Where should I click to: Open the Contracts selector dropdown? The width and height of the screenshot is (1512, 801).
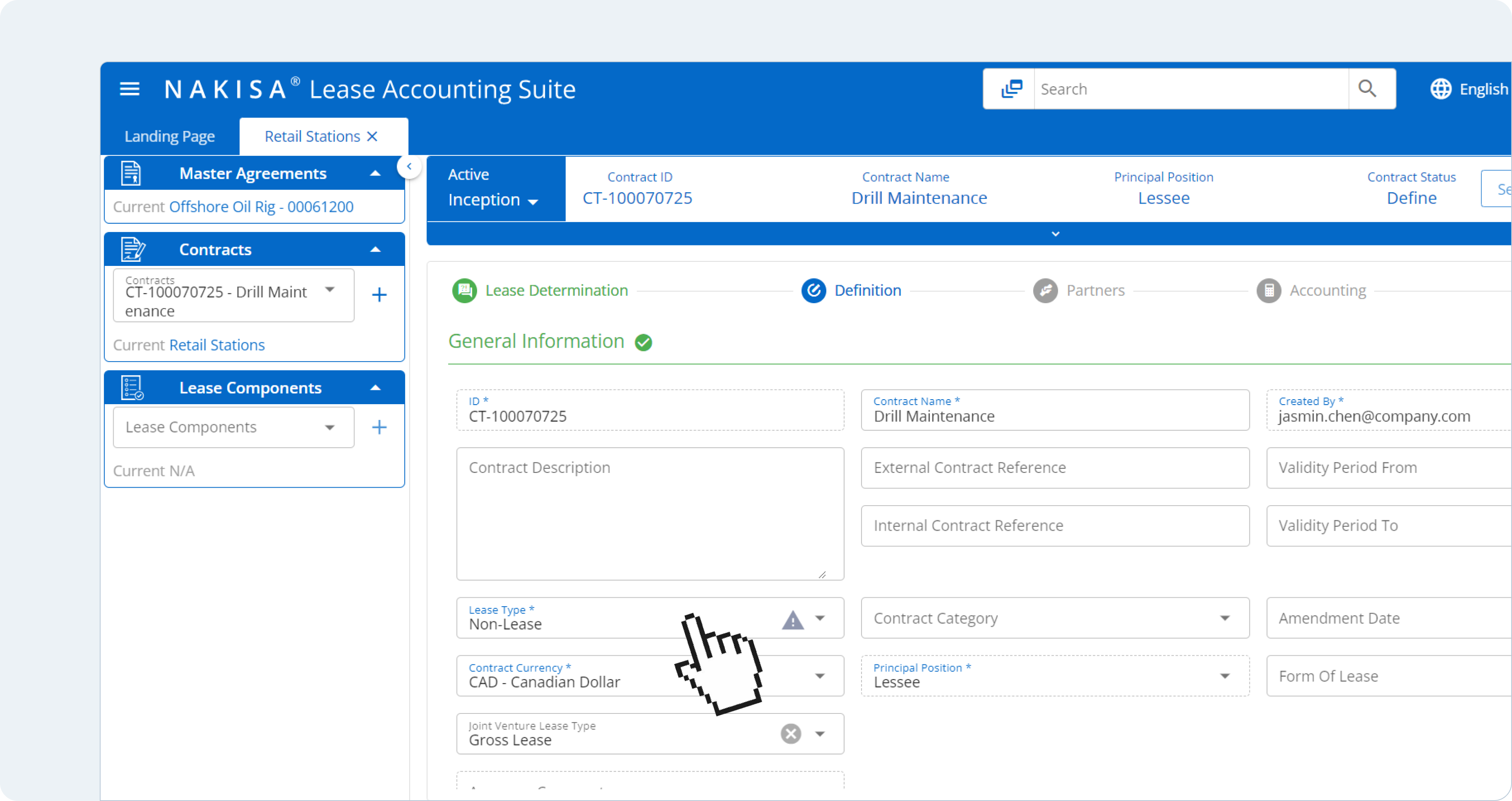click(330, 290)
